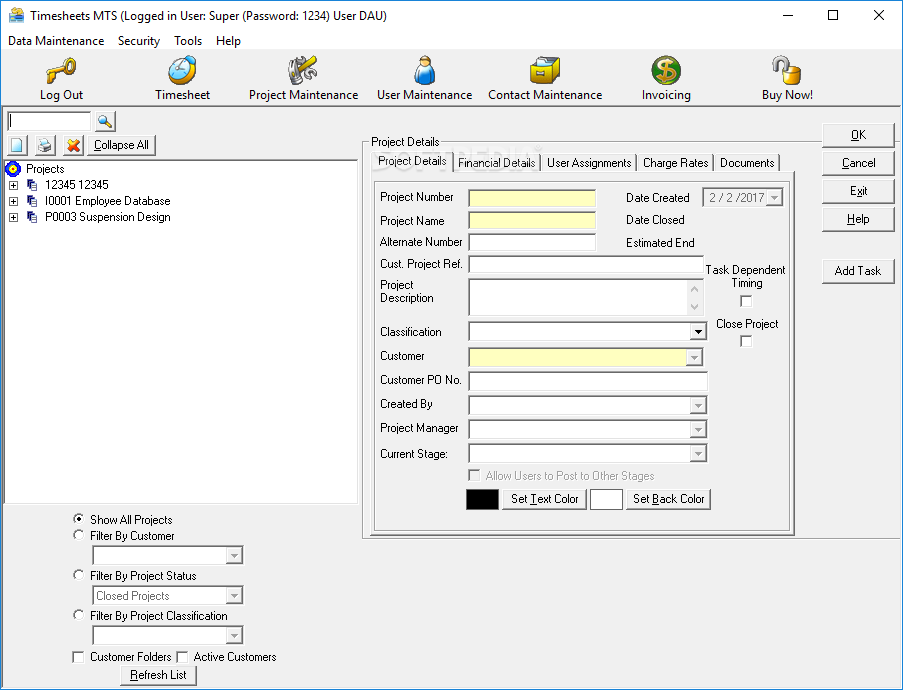Click the Refresh List button

pyautogui.click(x=158, y=675)
